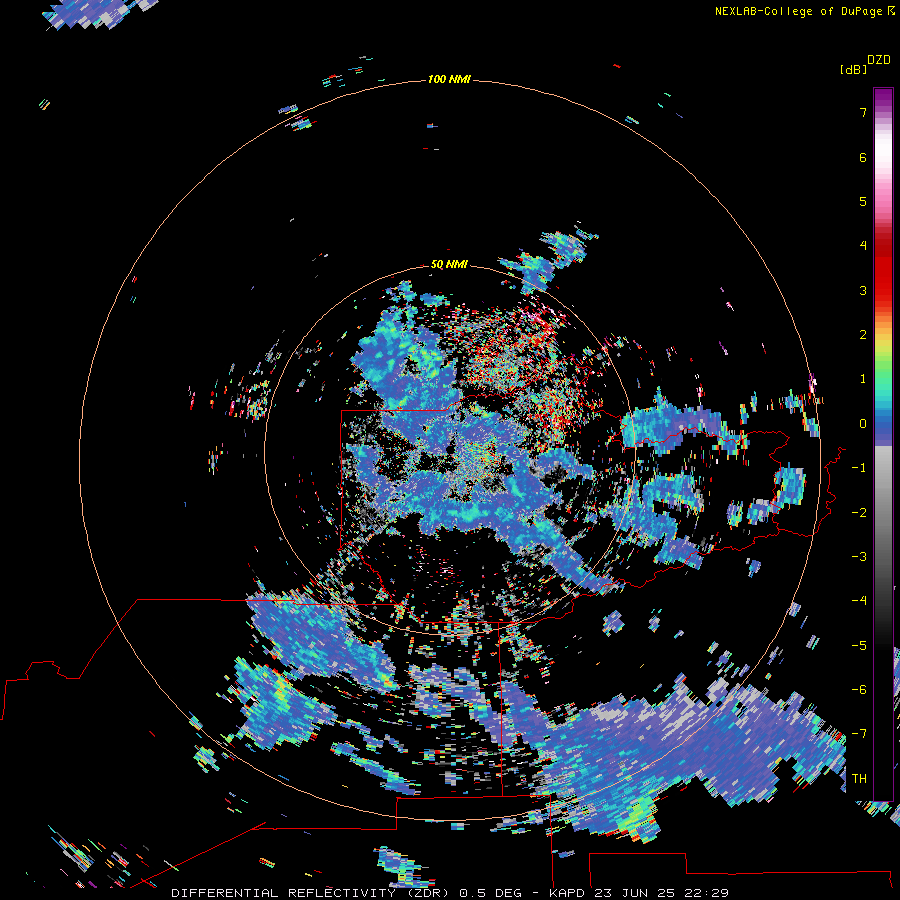This screenshot has height=900, width=900.
Task: Click the 0.5 DEG elevation text
Action: coord(490,893)
